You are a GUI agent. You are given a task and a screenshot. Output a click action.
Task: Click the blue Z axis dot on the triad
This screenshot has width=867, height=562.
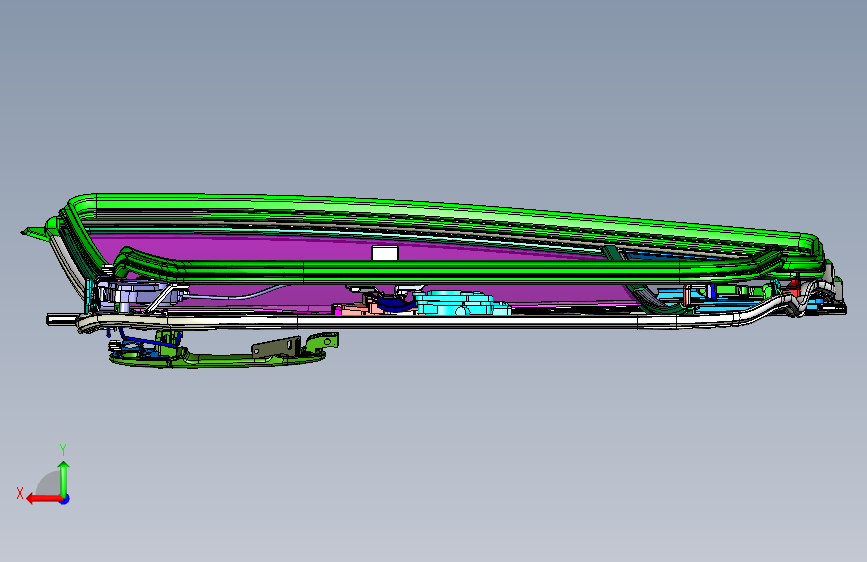pyautogui.click(x=65, y=499)
